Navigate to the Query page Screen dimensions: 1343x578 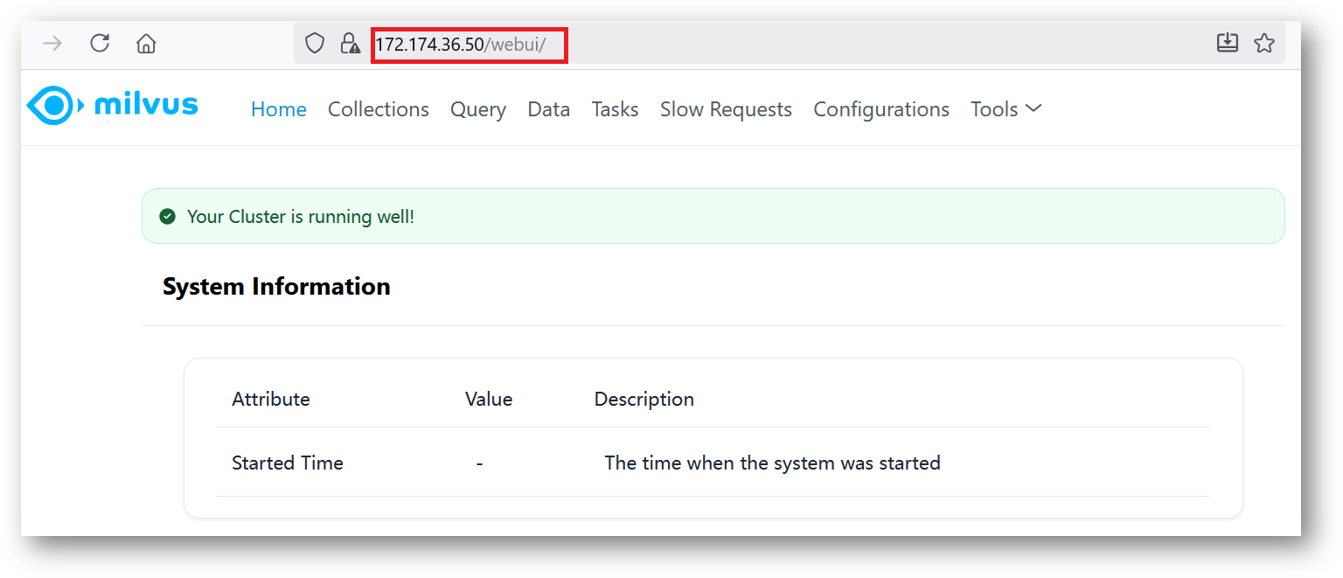pos(477,109)
